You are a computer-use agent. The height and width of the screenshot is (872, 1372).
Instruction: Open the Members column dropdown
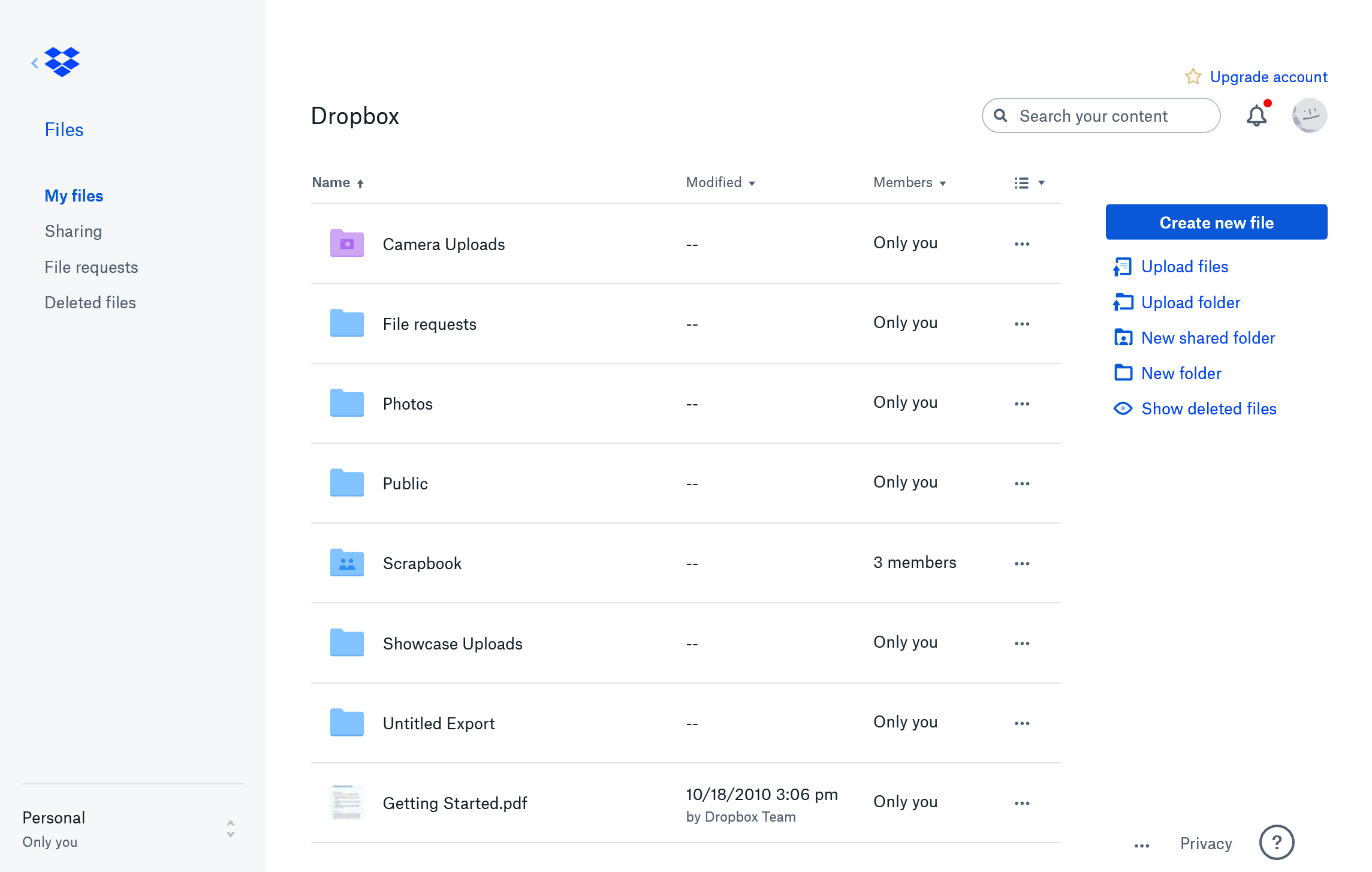click(x=910, y=182)
